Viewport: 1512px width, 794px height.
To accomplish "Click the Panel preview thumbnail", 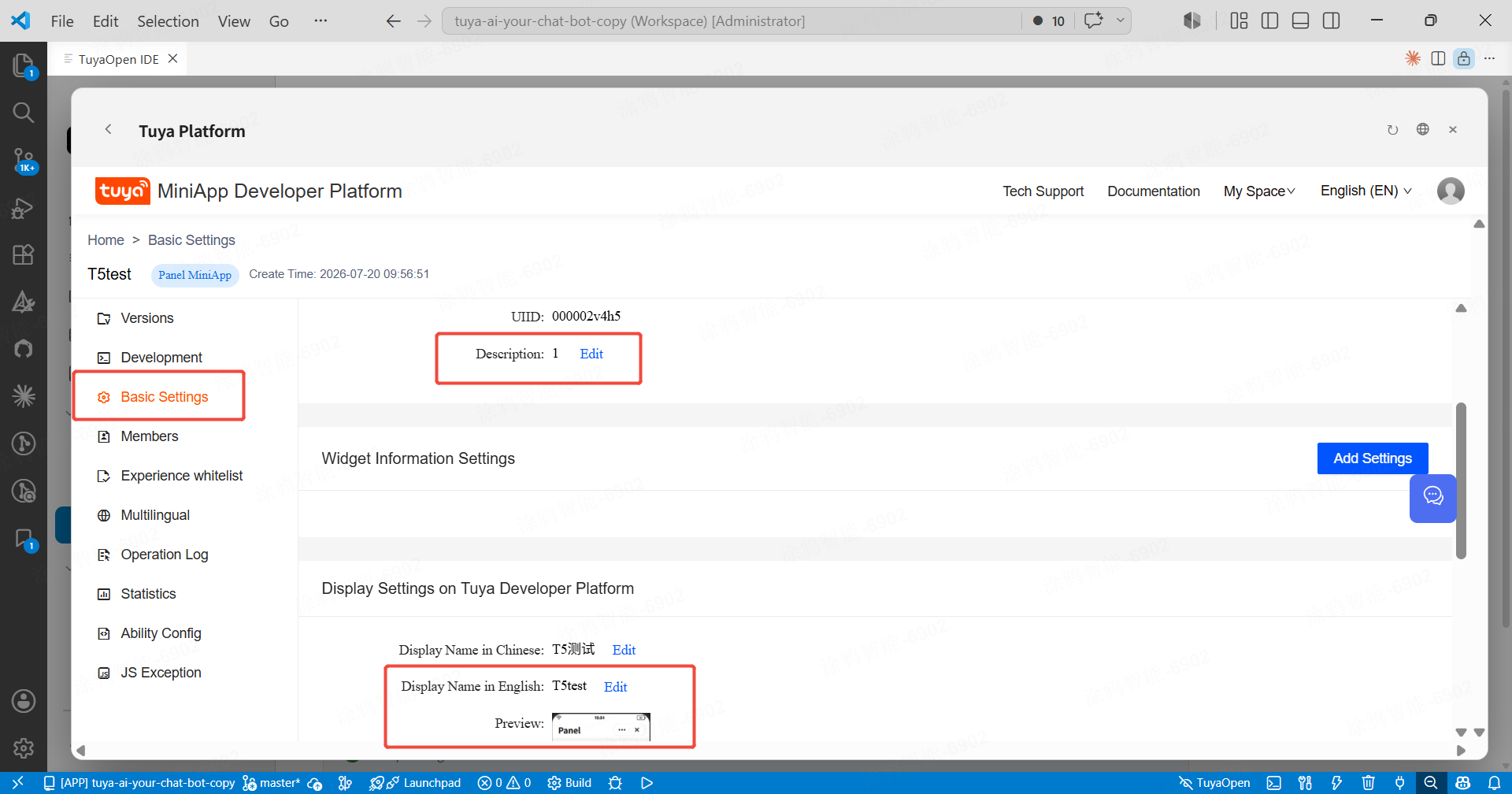I will pyautogui.click(x=601, y=725).
